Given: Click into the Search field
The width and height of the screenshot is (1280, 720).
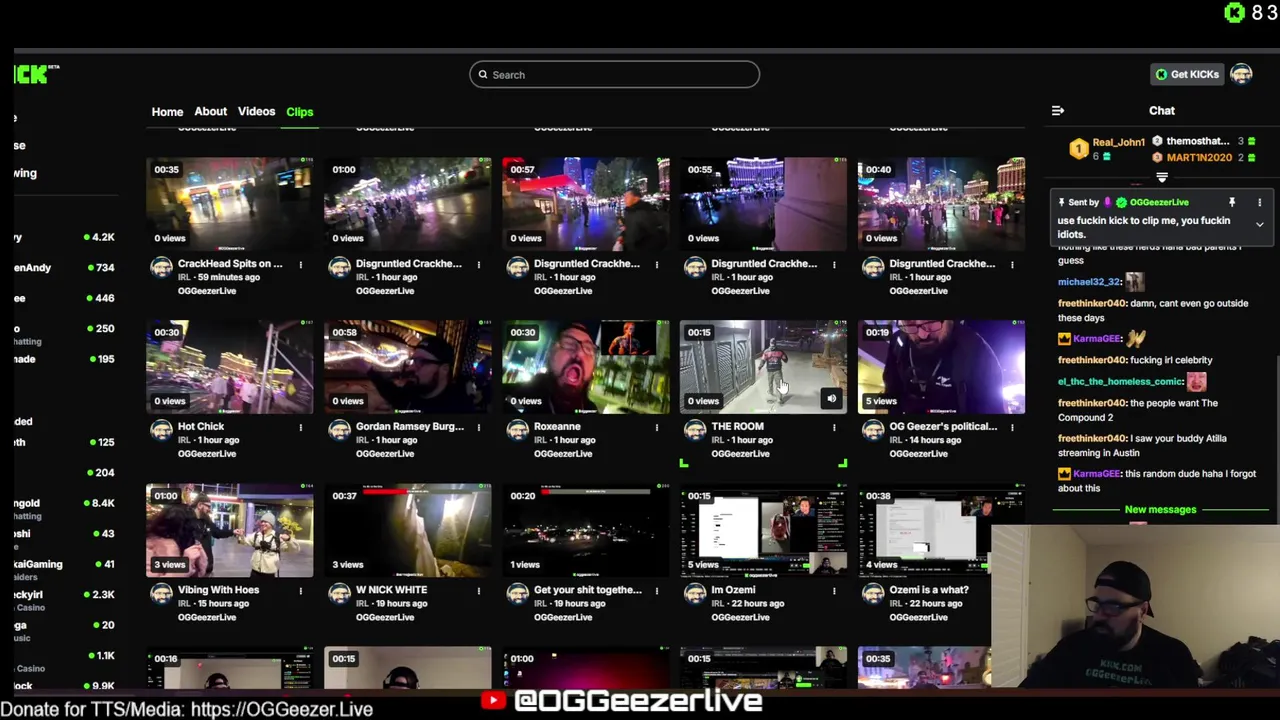Looking at the screenshot, I should (614, 74).
